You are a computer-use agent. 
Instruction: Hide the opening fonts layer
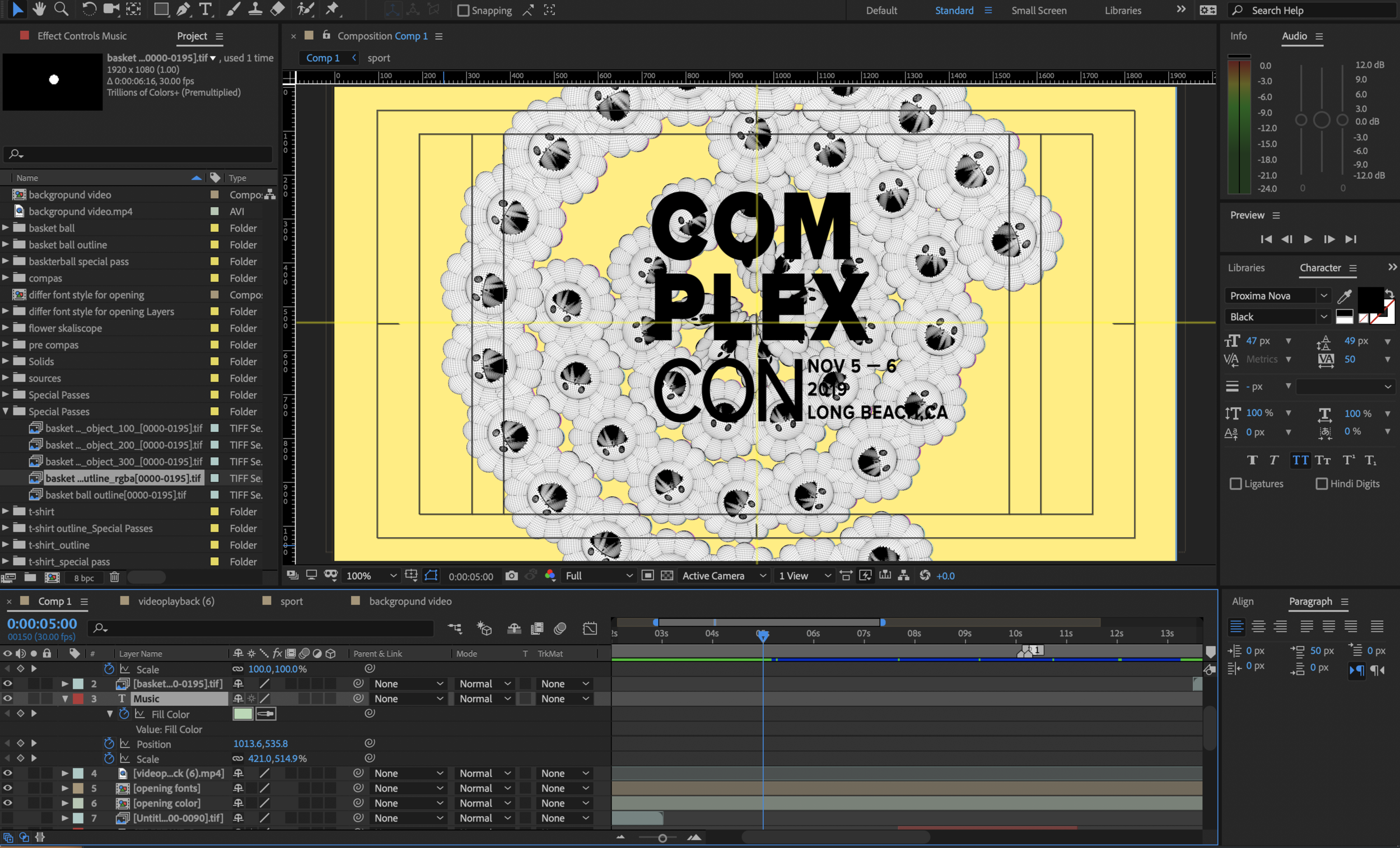[7, 788]
